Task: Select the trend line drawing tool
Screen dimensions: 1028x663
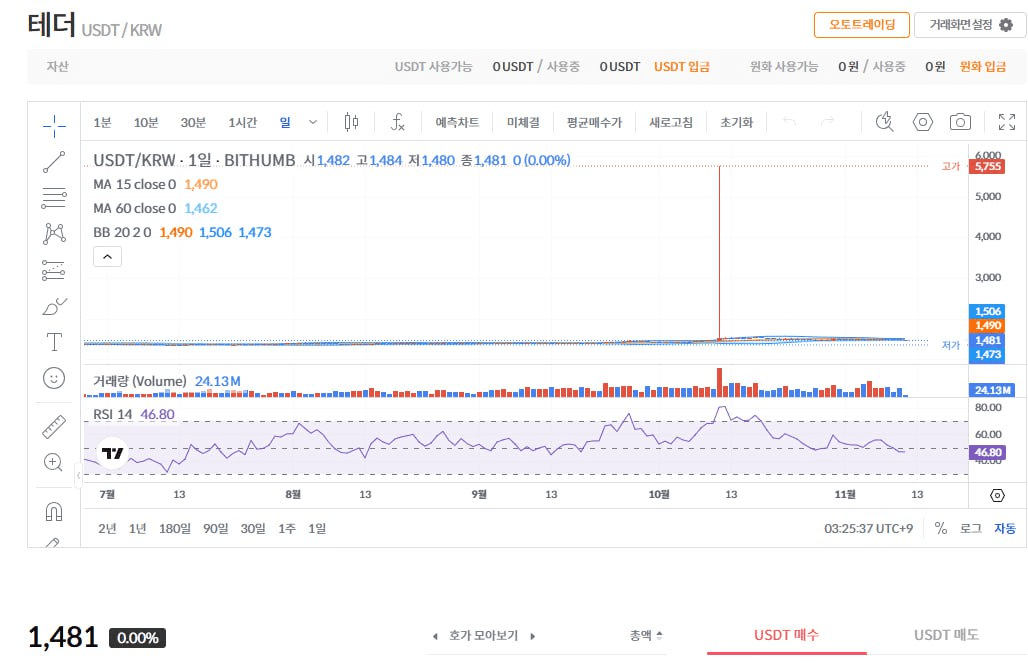Action: (54, 162)
